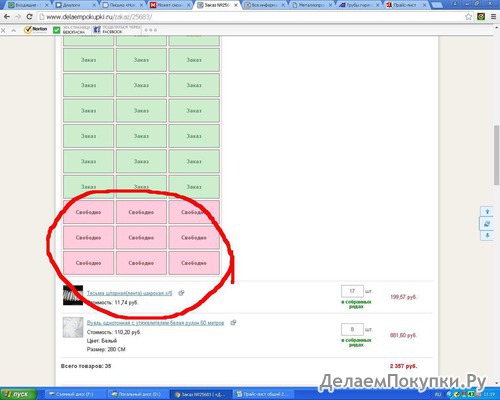Open the Chrome menu hamburger icon

tap(494, 17)
